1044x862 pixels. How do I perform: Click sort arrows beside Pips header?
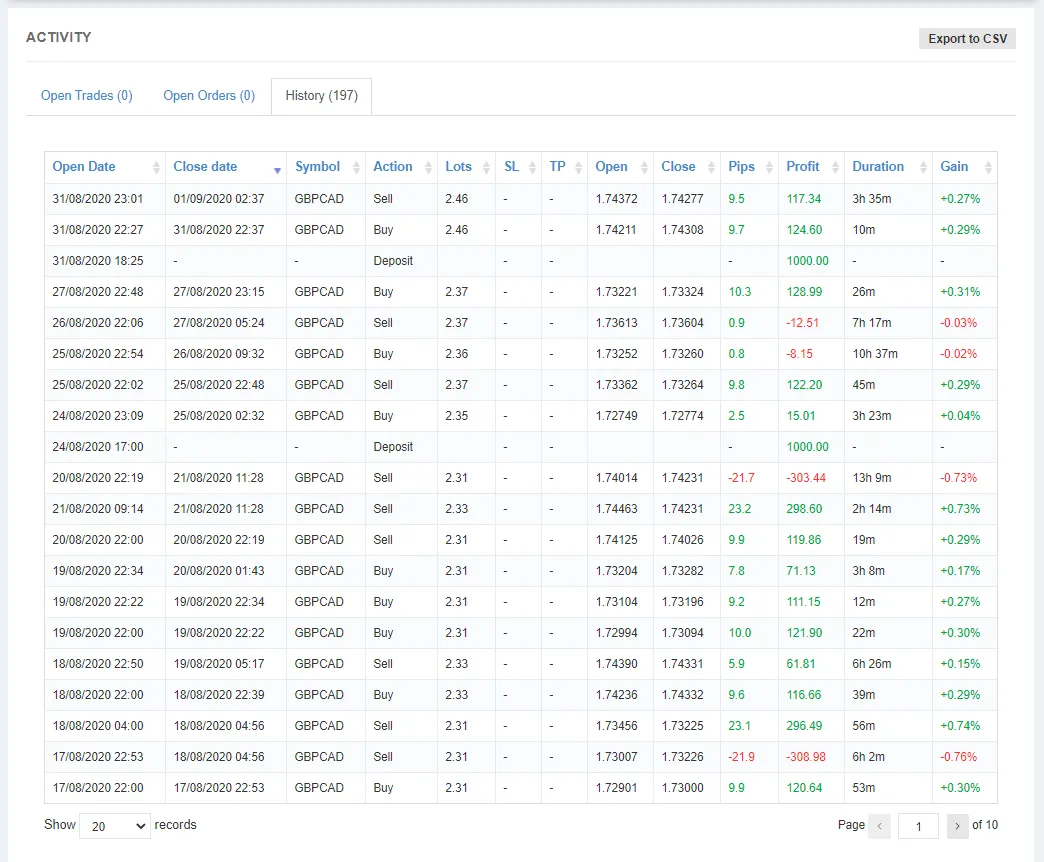click(769, 167)
